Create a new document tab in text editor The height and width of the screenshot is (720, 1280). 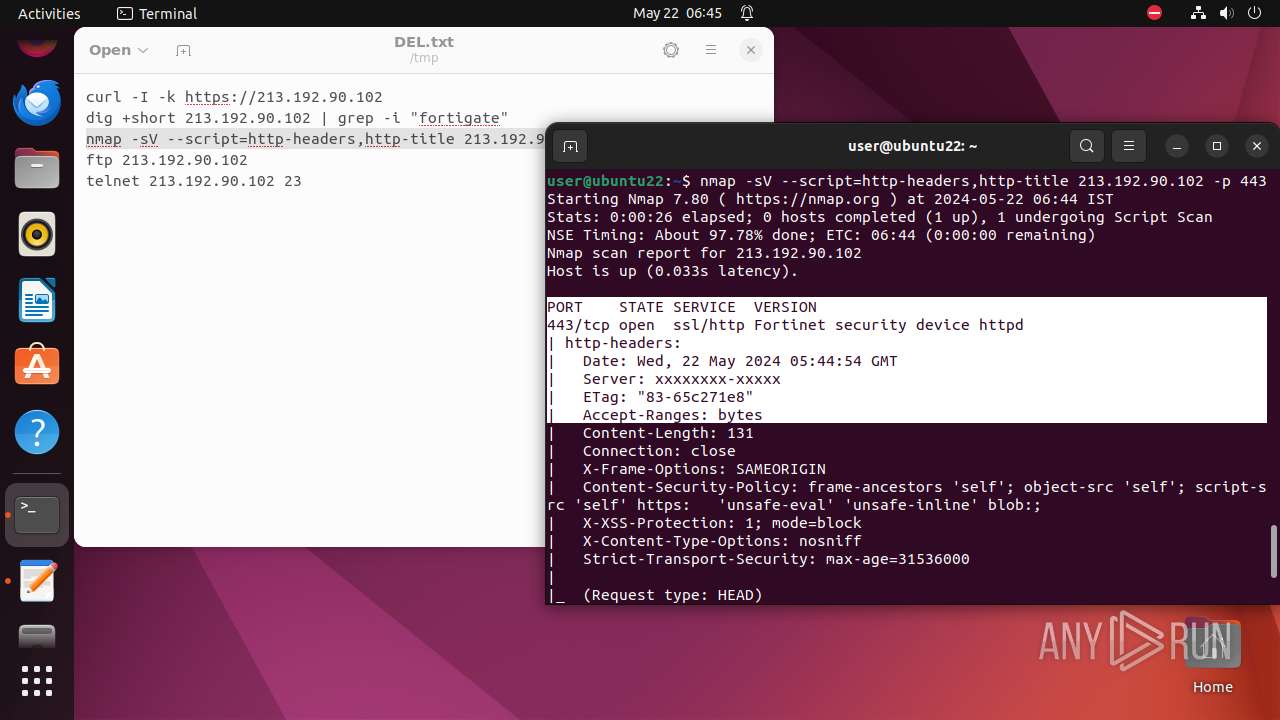coord(183,50)
